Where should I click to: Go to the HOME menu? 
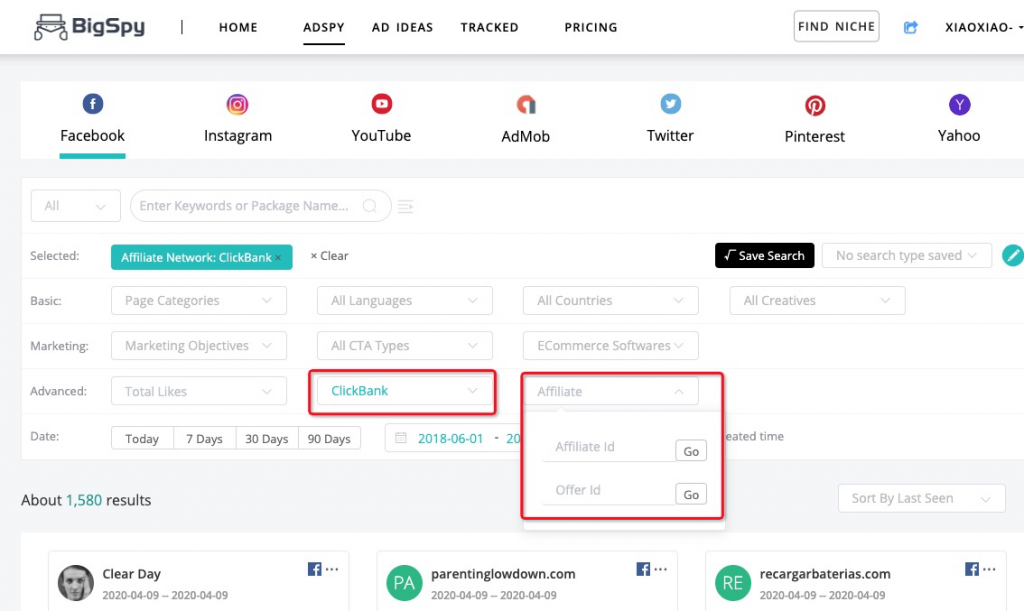238,27
